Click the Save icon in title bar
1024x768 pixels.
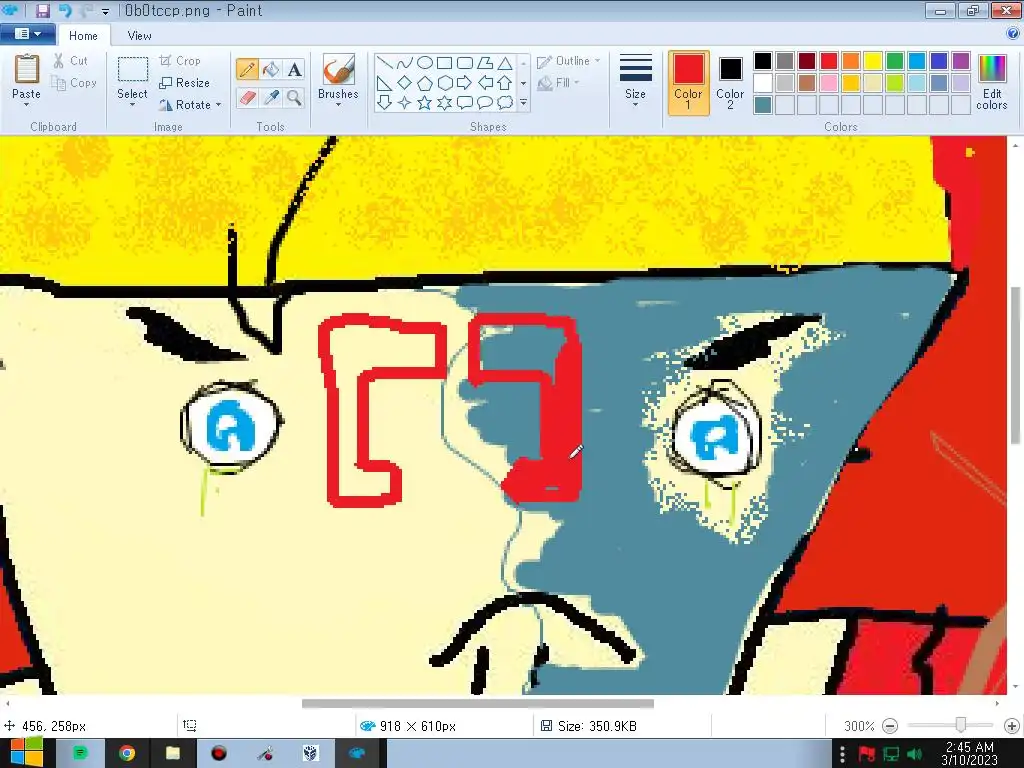[x=43, y=10]
